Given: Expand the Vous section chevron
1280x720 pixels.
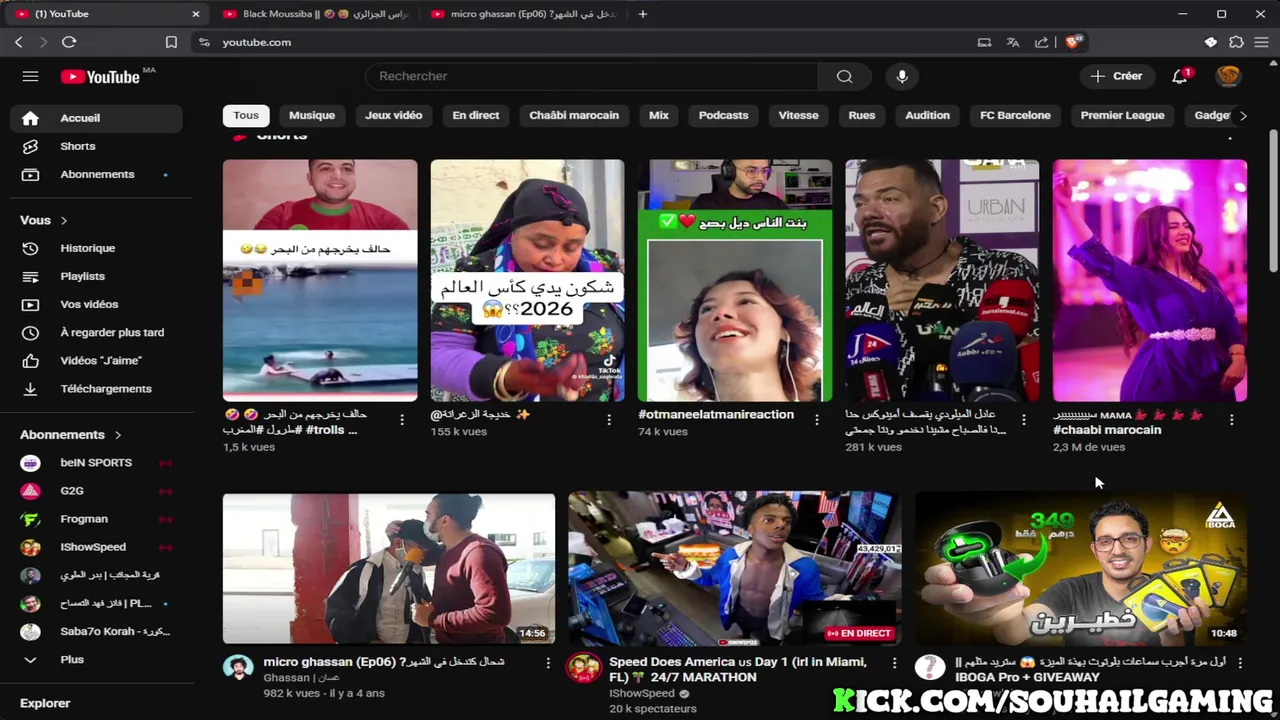Looking at the screenshot, I should coord(64,220).
